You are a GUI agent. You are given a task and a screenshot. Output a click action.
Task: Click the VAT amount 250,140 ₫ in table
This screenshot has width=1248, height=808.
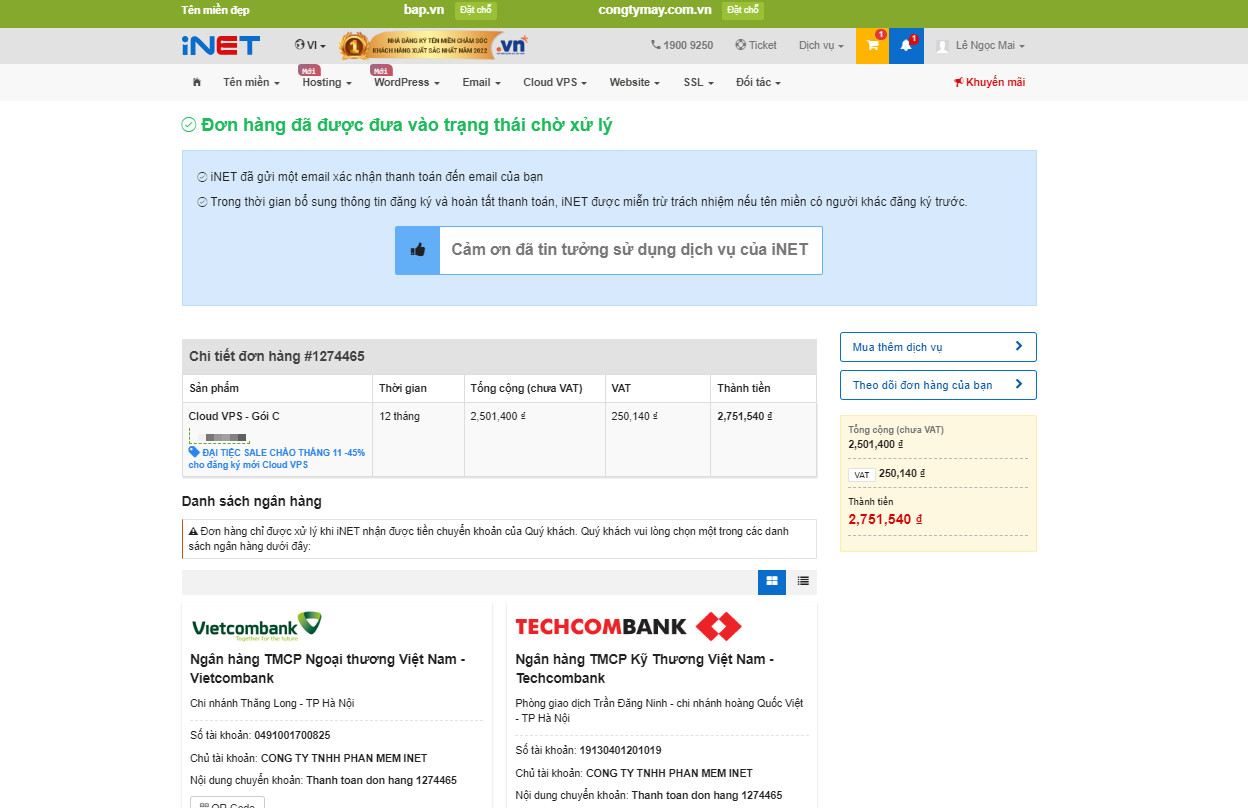tap(636, 416)
